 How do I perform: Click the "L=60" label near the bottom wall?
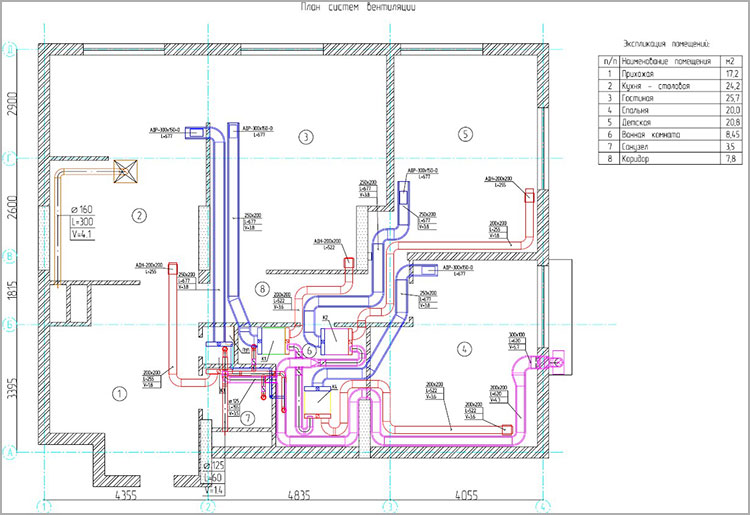coord(213,478)
